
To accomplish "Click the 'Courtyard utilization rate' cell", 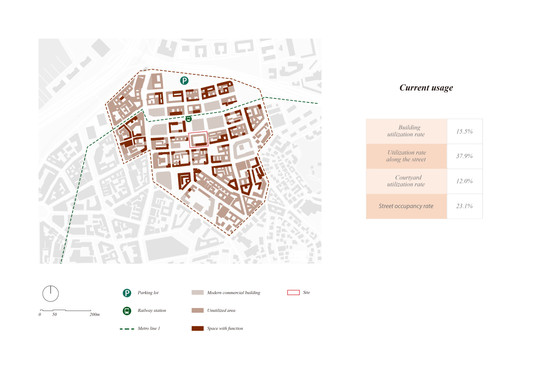I will [406, 181].
